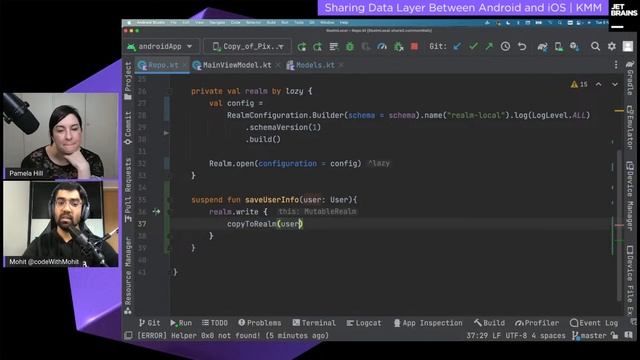The width and height of the screenshot is (640, 360).
Task: Open the Project tool window
Action: click(x=128, y=81)
